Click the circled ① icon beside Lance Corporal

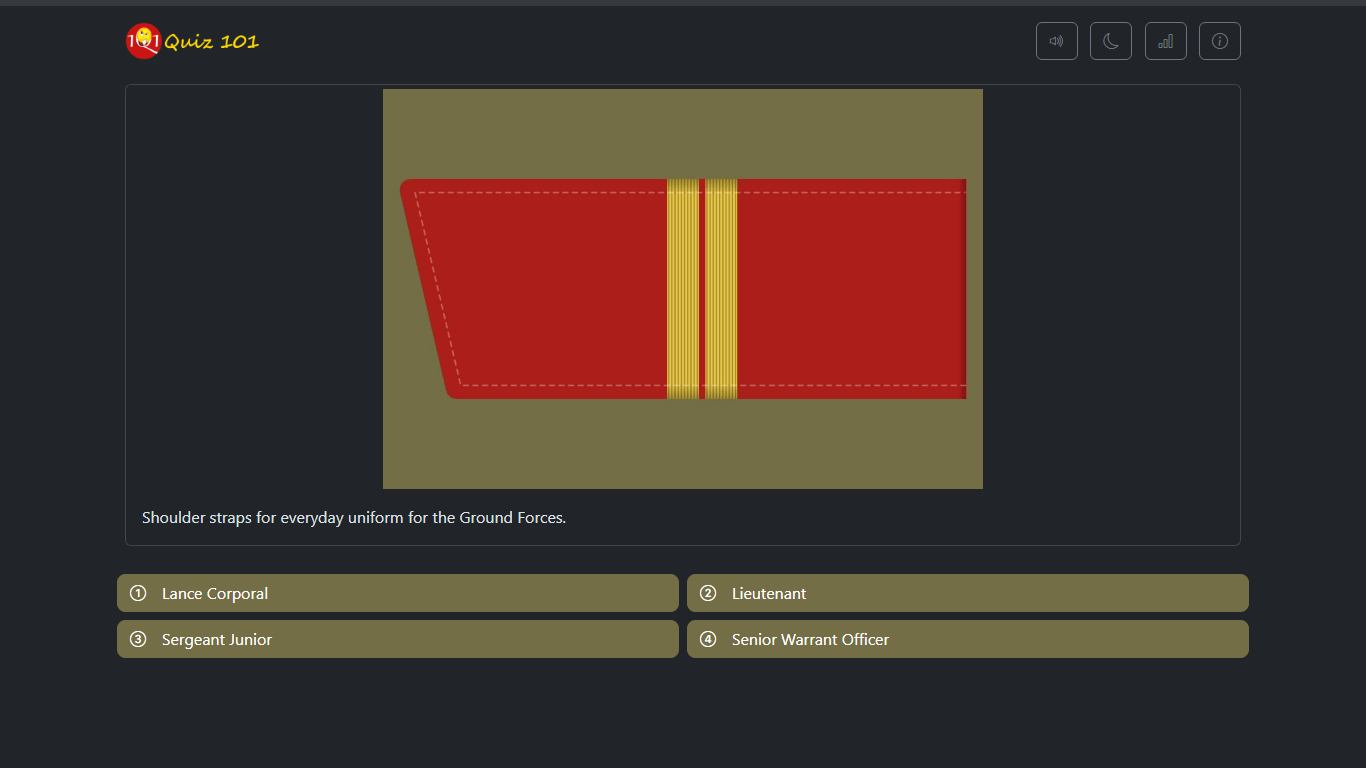[x=138, y=593]
